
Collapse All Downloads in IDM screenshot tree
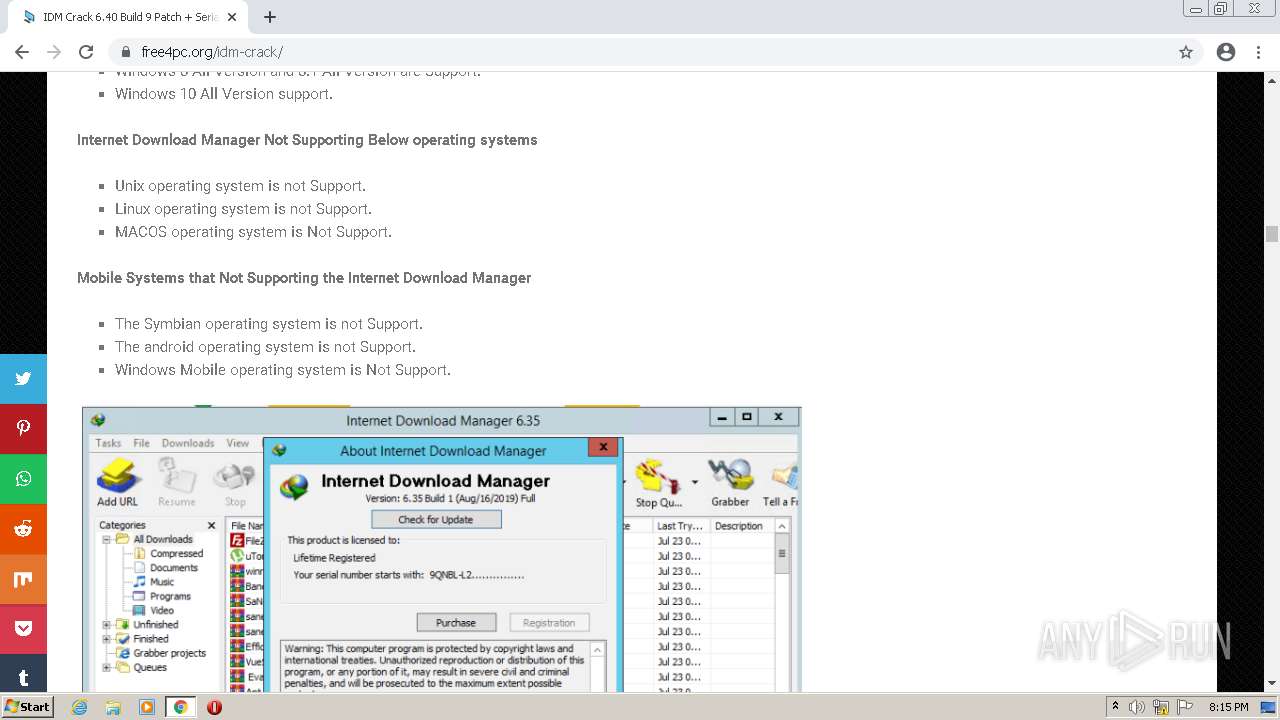tap(106, 539)
